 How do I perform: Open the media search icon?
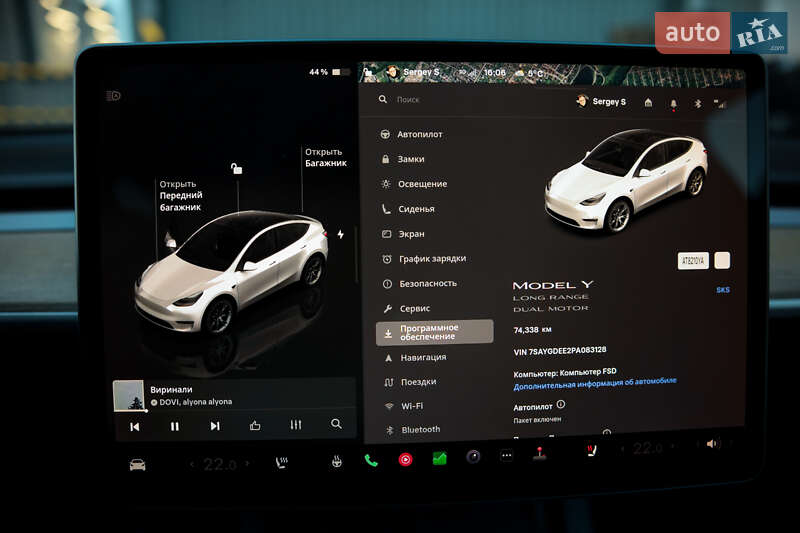pyautogui.click(x=336, y=424)
